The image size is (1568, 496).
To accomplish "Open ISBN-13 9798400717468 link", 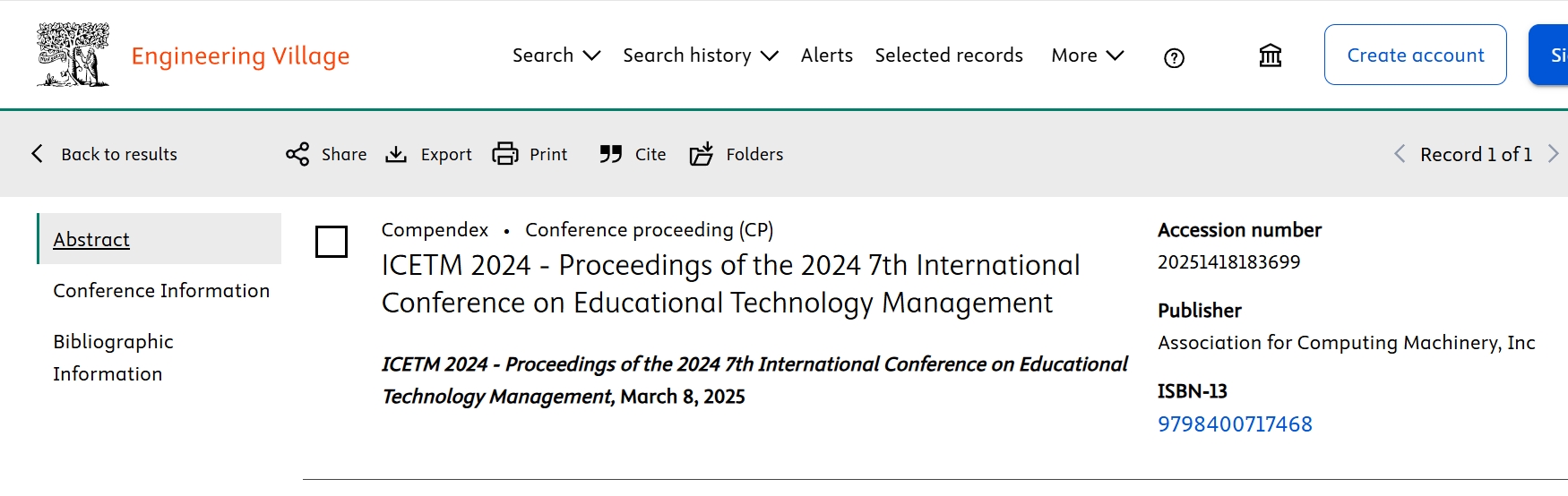I will point(1235,424).
